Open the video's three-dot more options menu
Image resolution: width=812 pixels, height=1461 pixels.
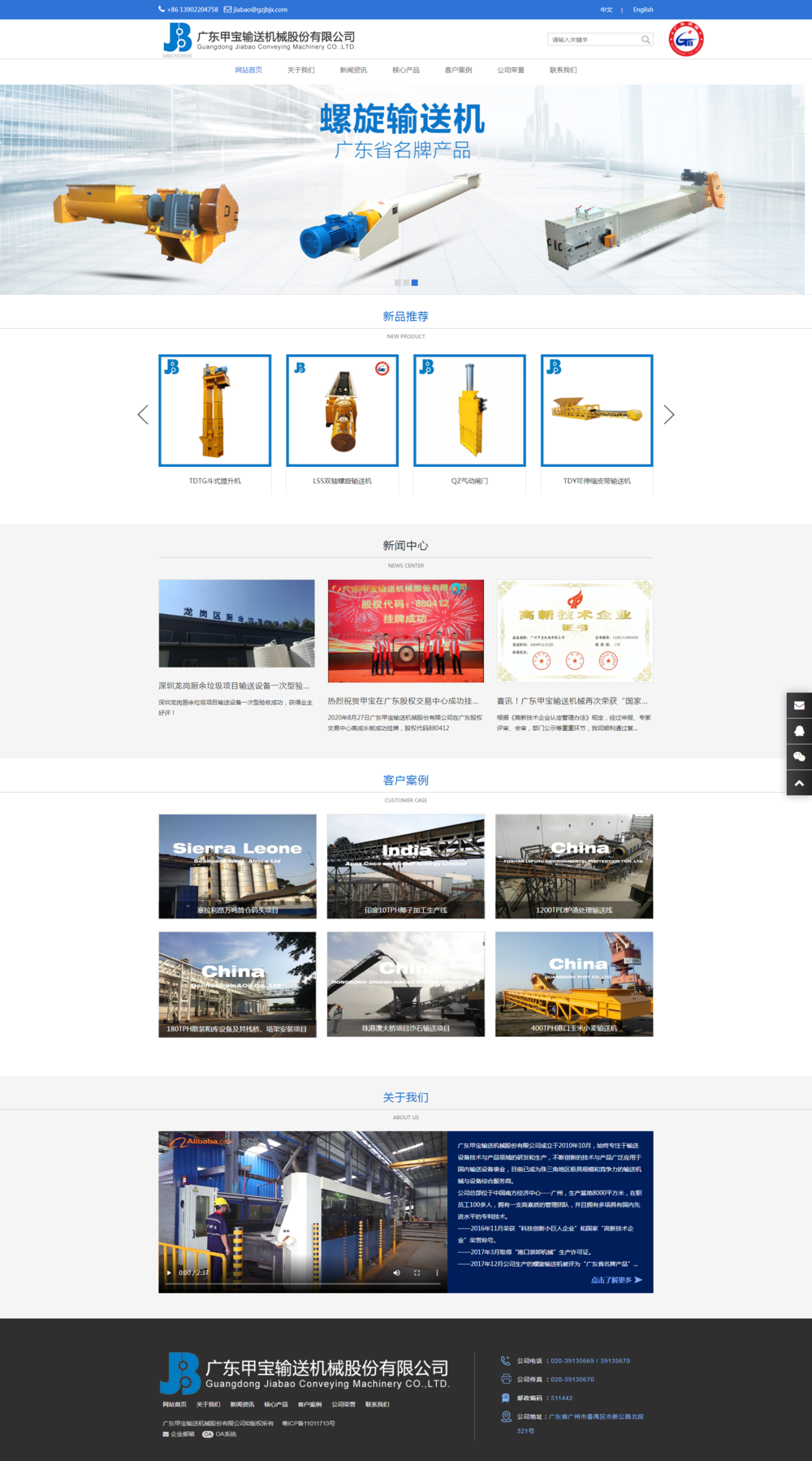[437, 1273]
